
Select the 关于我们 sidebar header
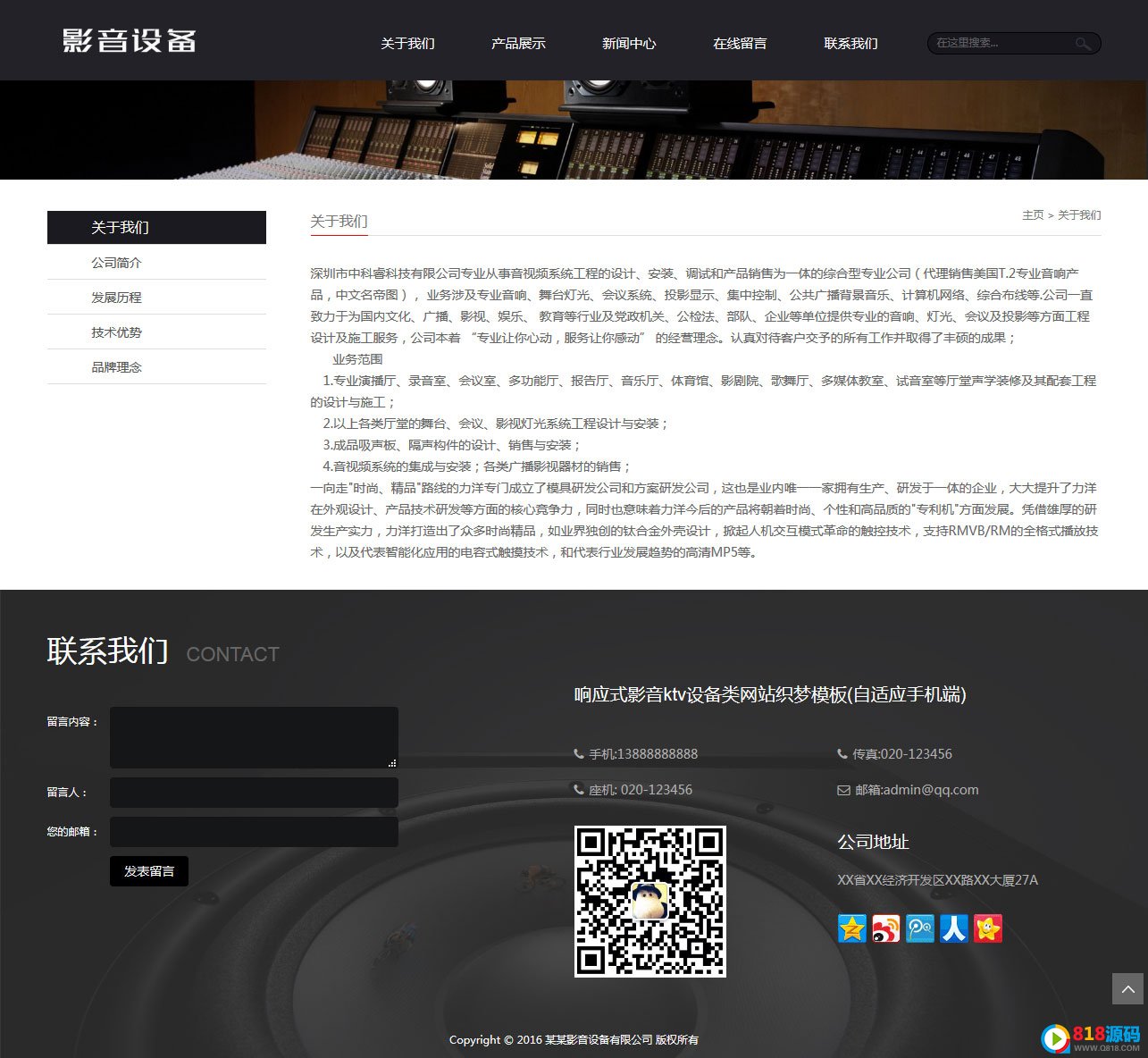tap(156, 227)
